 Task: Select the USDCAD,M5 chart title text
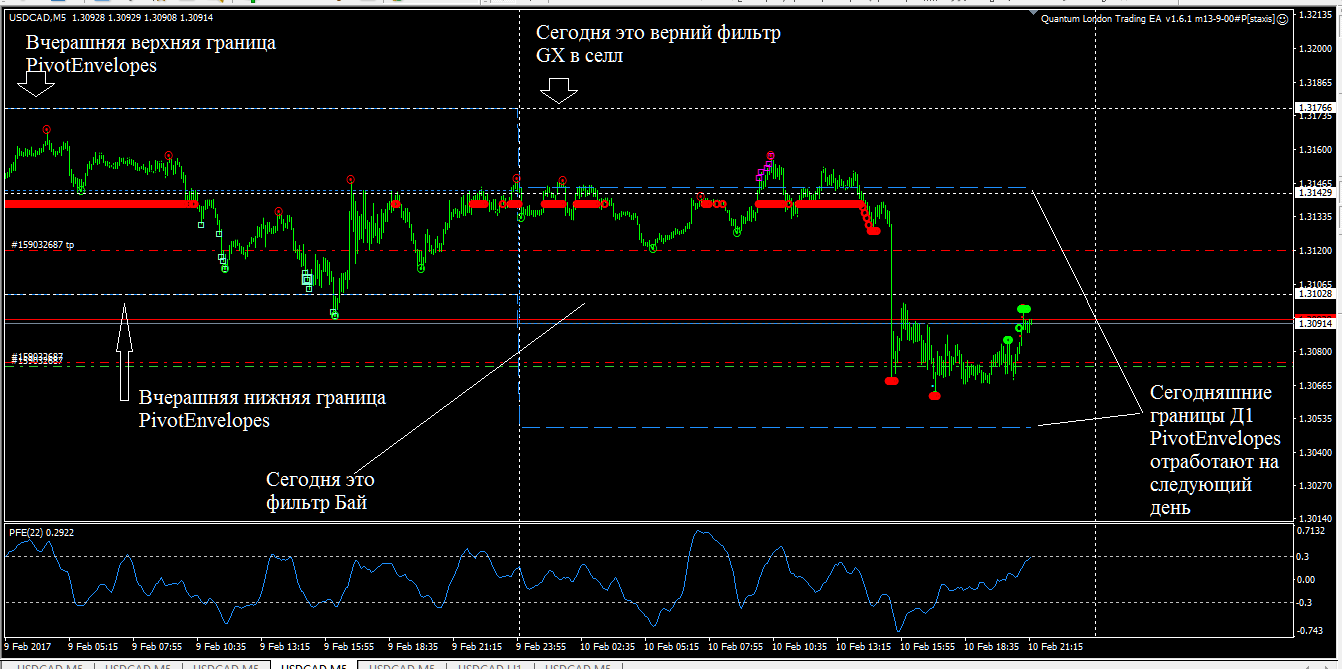36,18
